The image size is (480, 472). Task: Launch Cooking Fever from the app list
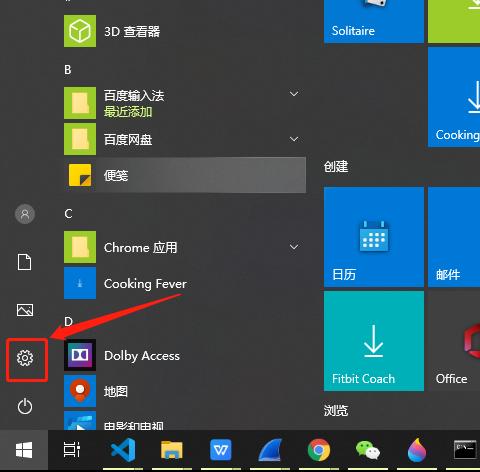point(185,283)
